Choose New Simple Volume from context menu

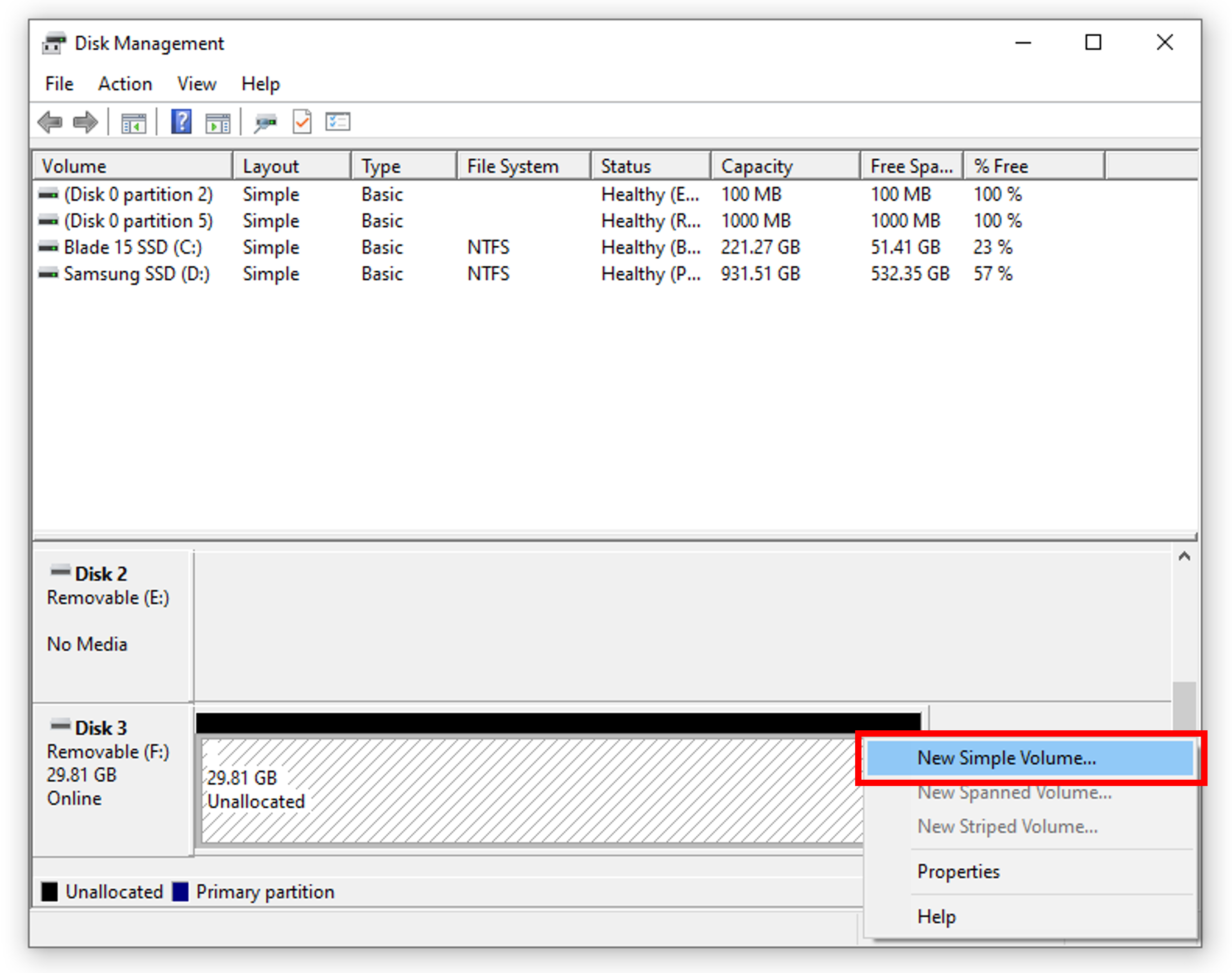coord(1006,758)
